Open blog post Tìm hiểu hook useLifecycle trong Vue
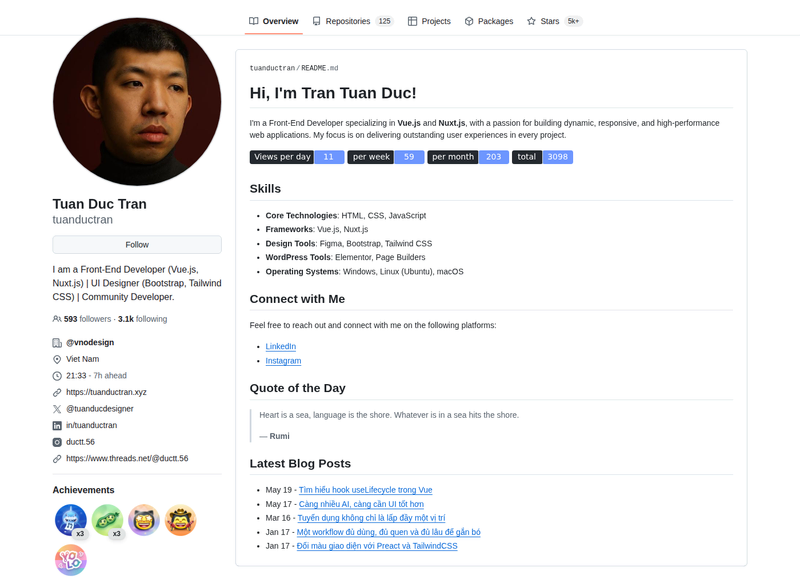 (365, 490)
